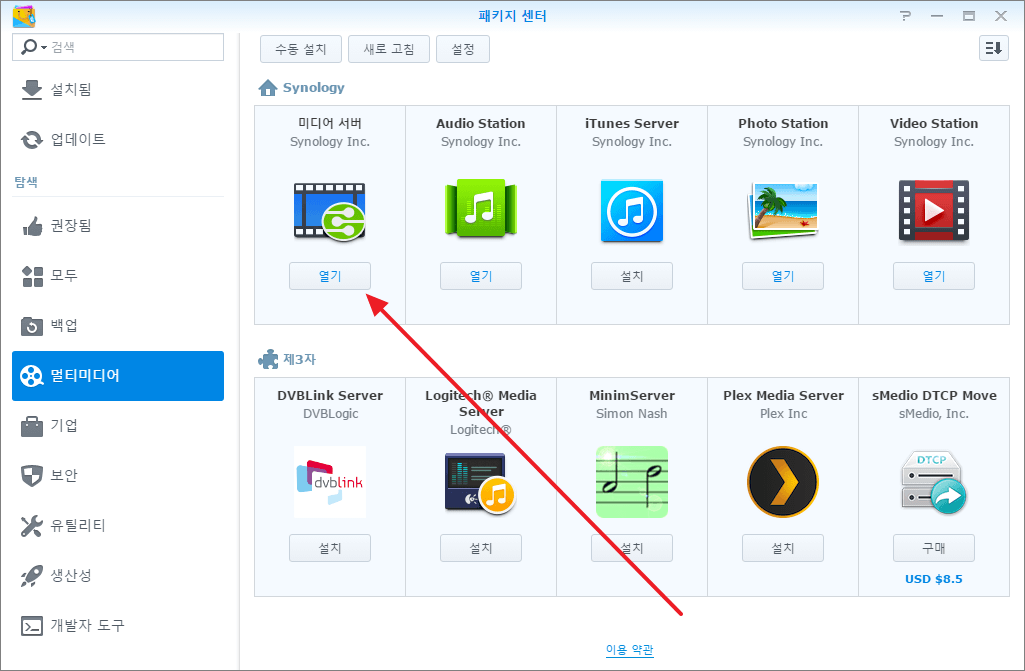Image resolution: width=1025 pixels, height=671 pixels.
Task: Click the MinimServer title text
Action: point(631,395)
